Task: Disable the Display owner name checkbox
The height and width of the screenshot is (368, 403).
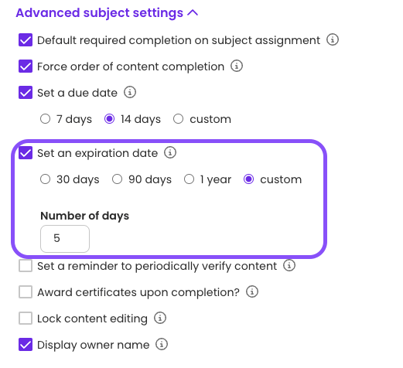Action: click(x=26, y=345)
